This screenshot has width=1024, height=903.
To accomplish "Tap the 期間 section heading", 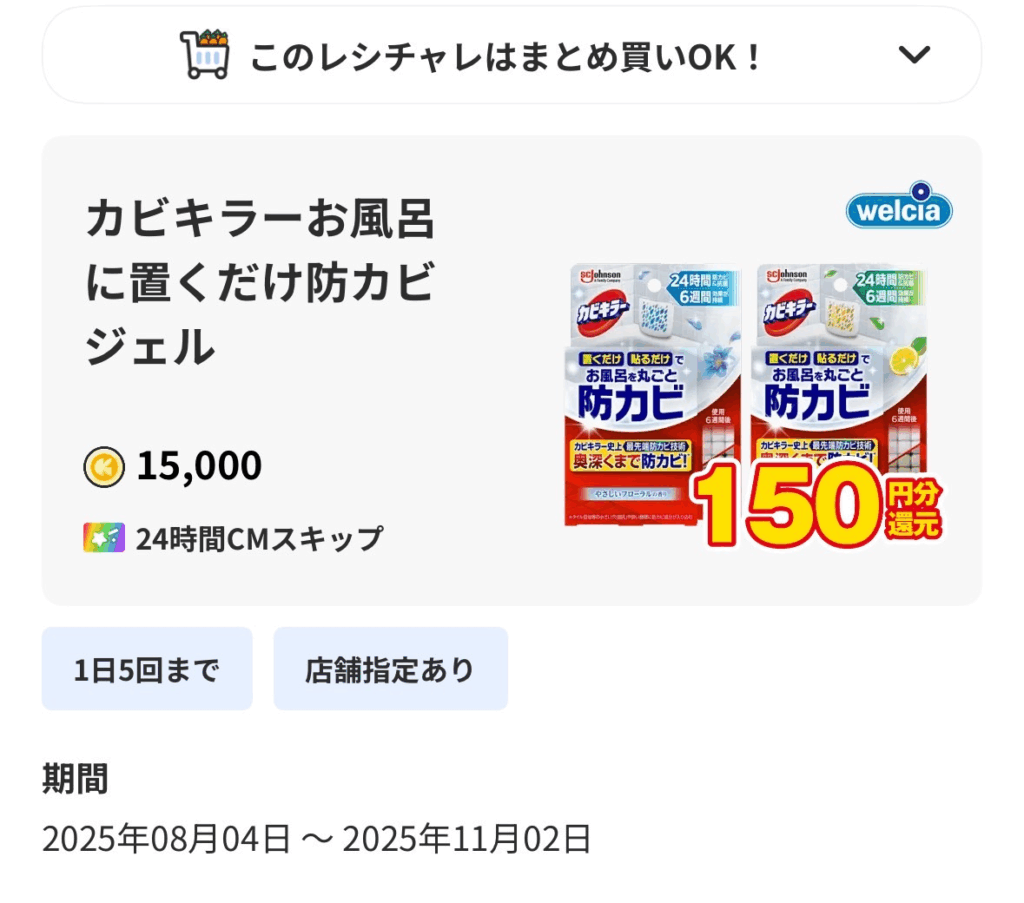I will coord(75,778).
